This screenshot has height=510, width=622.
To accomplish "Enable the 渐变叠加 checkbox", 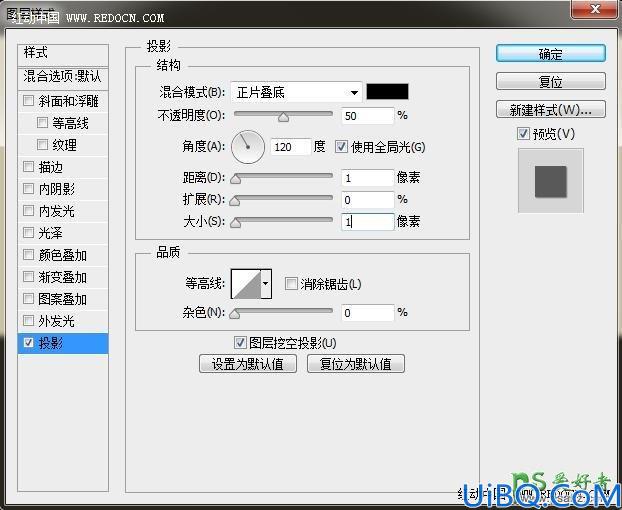I will click(29, 276).
